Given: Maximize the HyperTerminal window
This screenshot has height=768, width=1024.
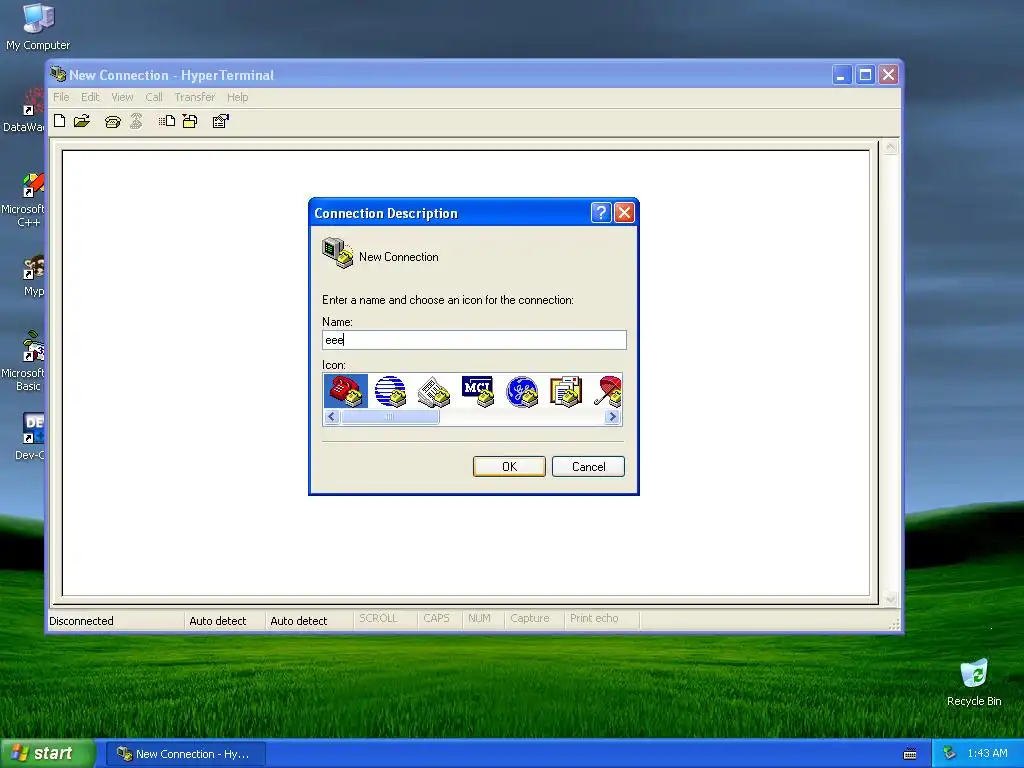Looking at the screenshot, I should 865,74.
